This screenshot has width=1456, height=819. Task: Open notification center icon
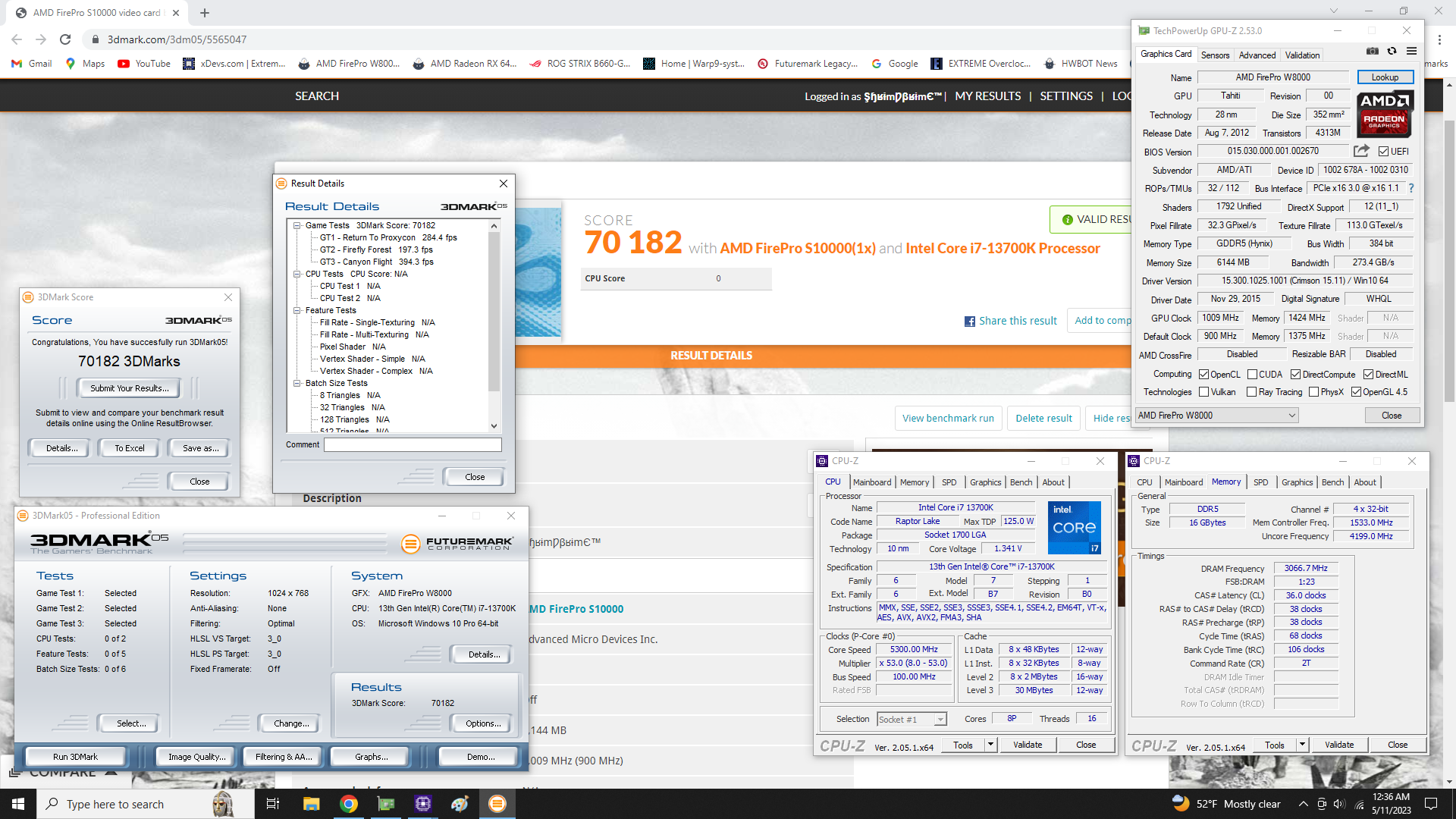(1431, 804)
